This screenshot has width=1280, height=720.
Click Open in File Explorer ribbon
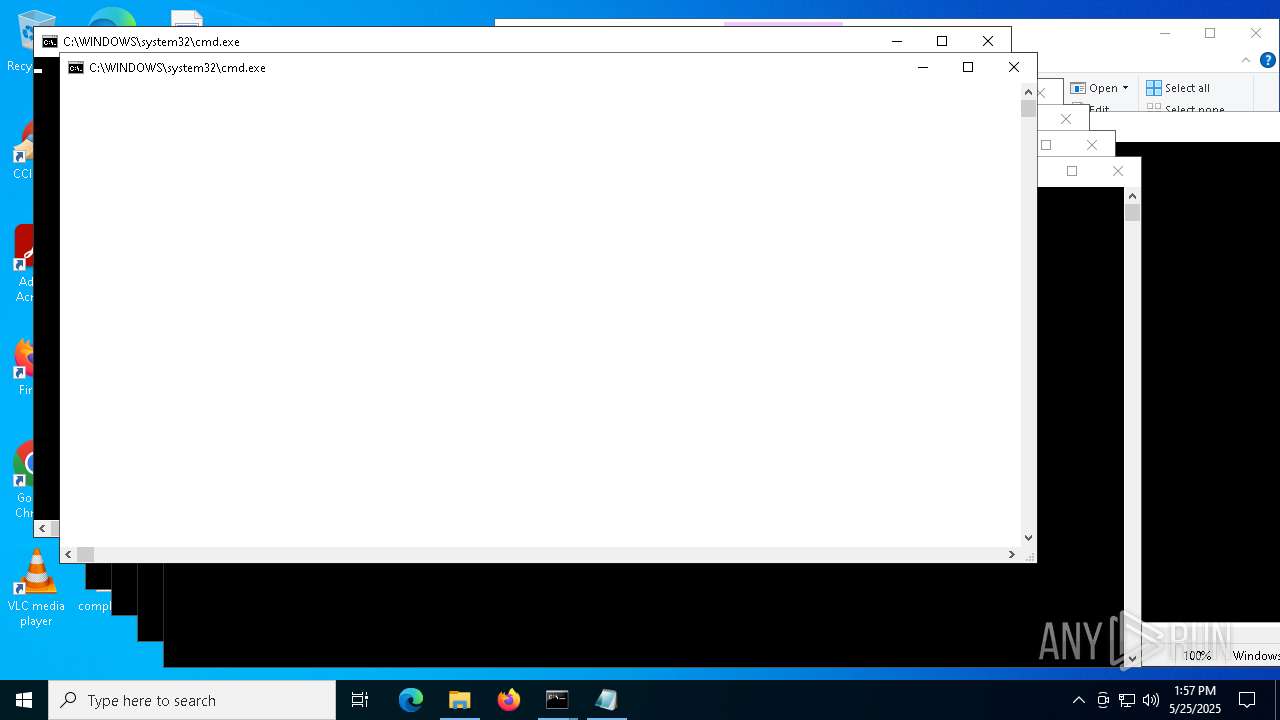1094,88
